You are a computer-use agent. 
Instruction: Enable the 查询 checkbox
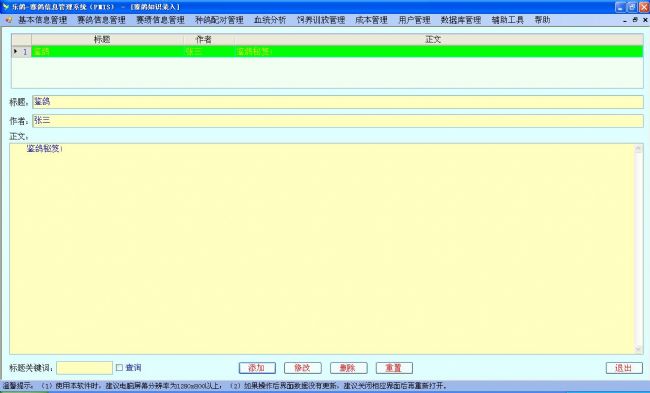point(119,367)
